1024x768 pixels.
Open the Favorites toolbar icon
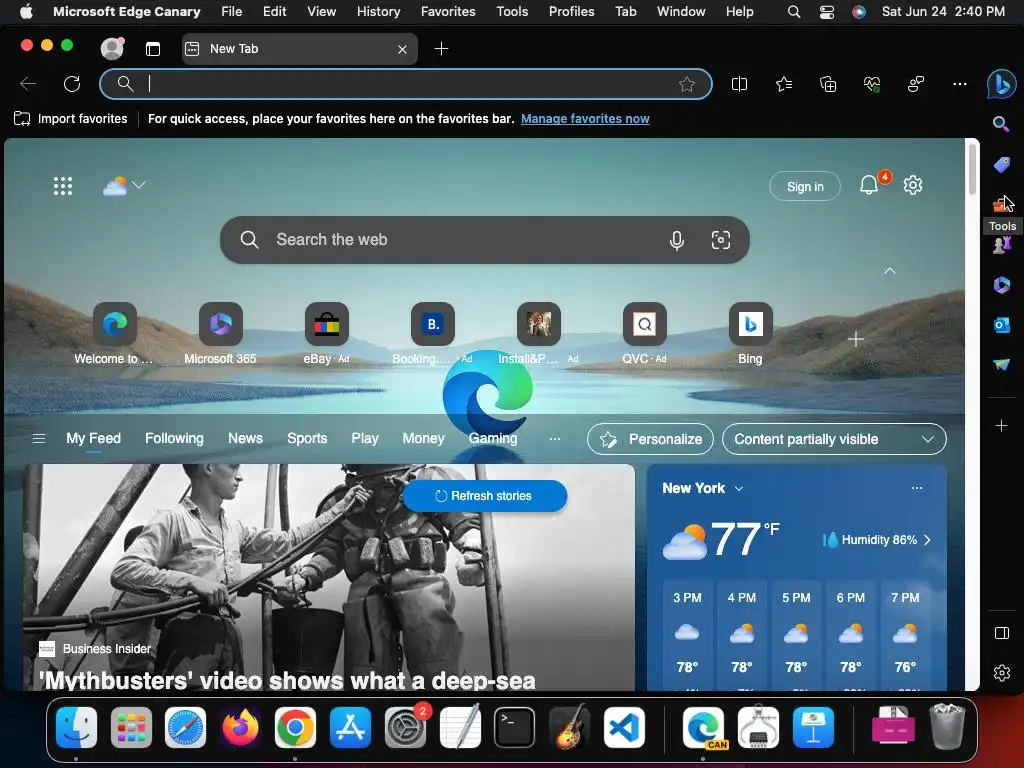click(784, 84)
